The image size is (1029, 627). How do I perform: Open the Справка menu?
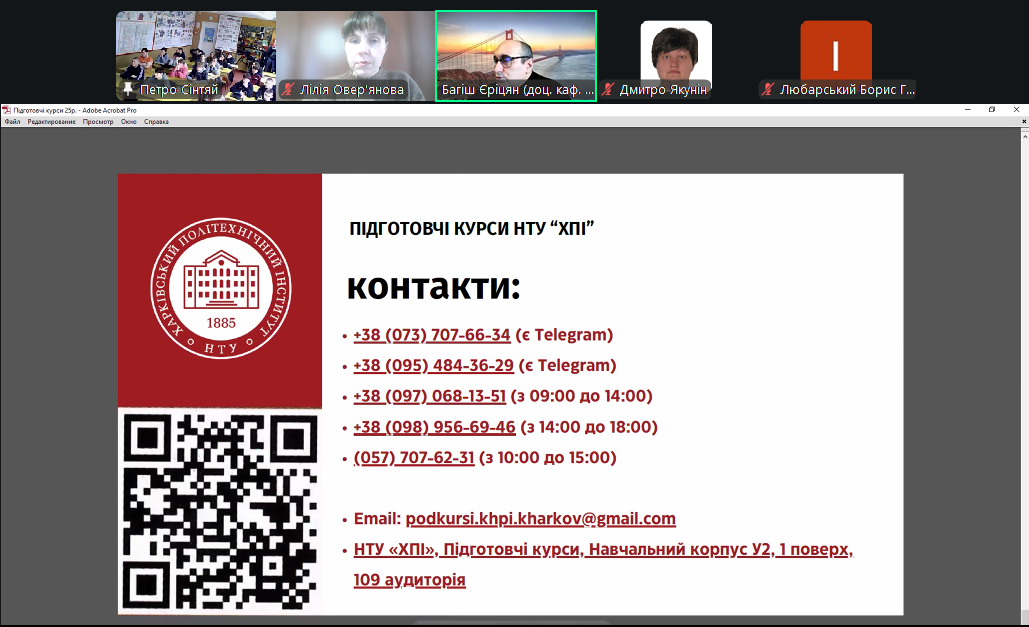pyautogui.click(x=156, y=121)
